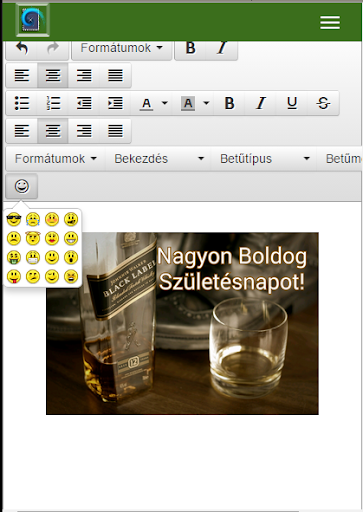
Task: Open the Betűtípus font family dropdown
Action: 264,159
